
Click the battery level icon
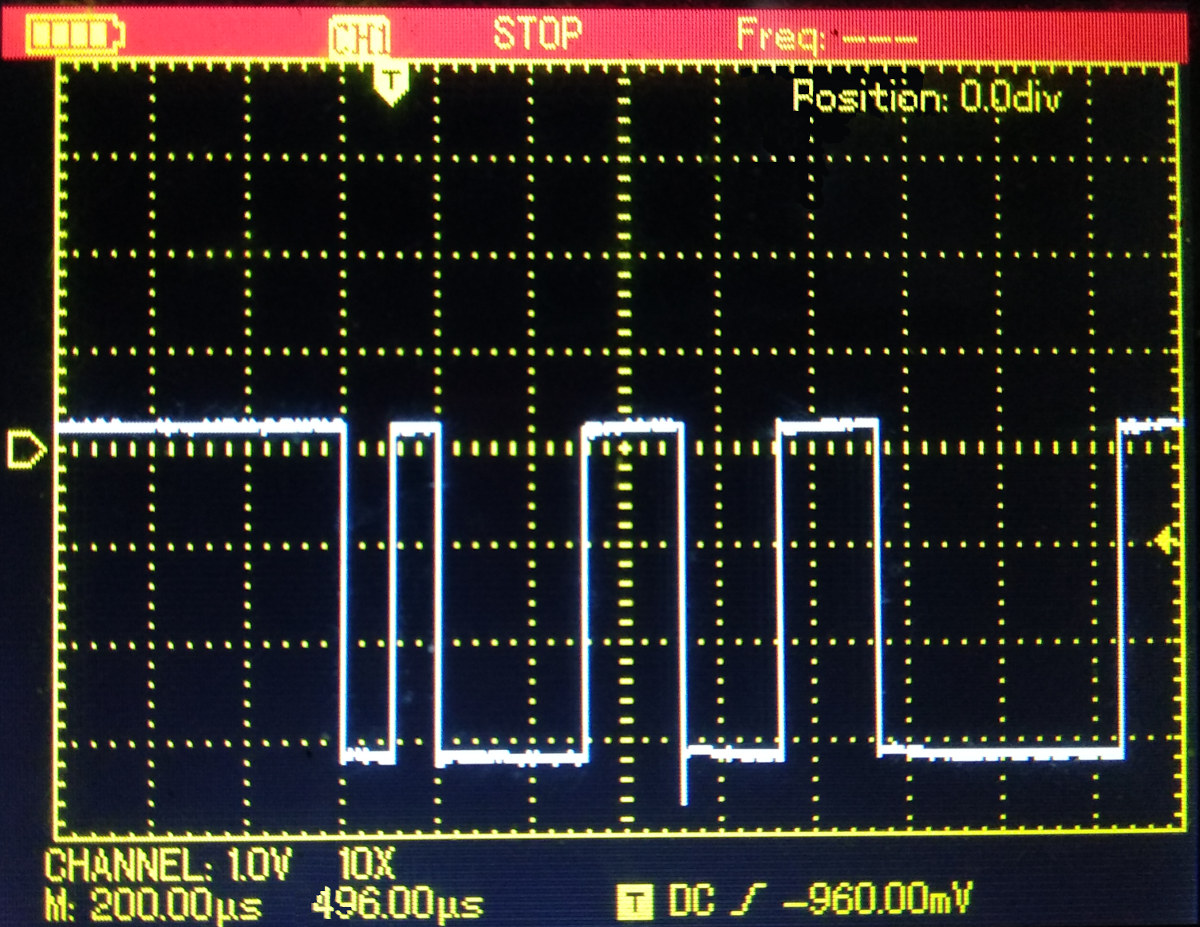(x=75, y=36)
